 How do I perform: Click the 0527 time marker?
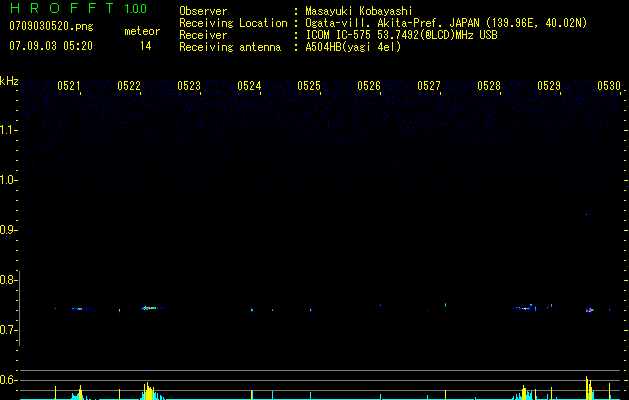429,86
